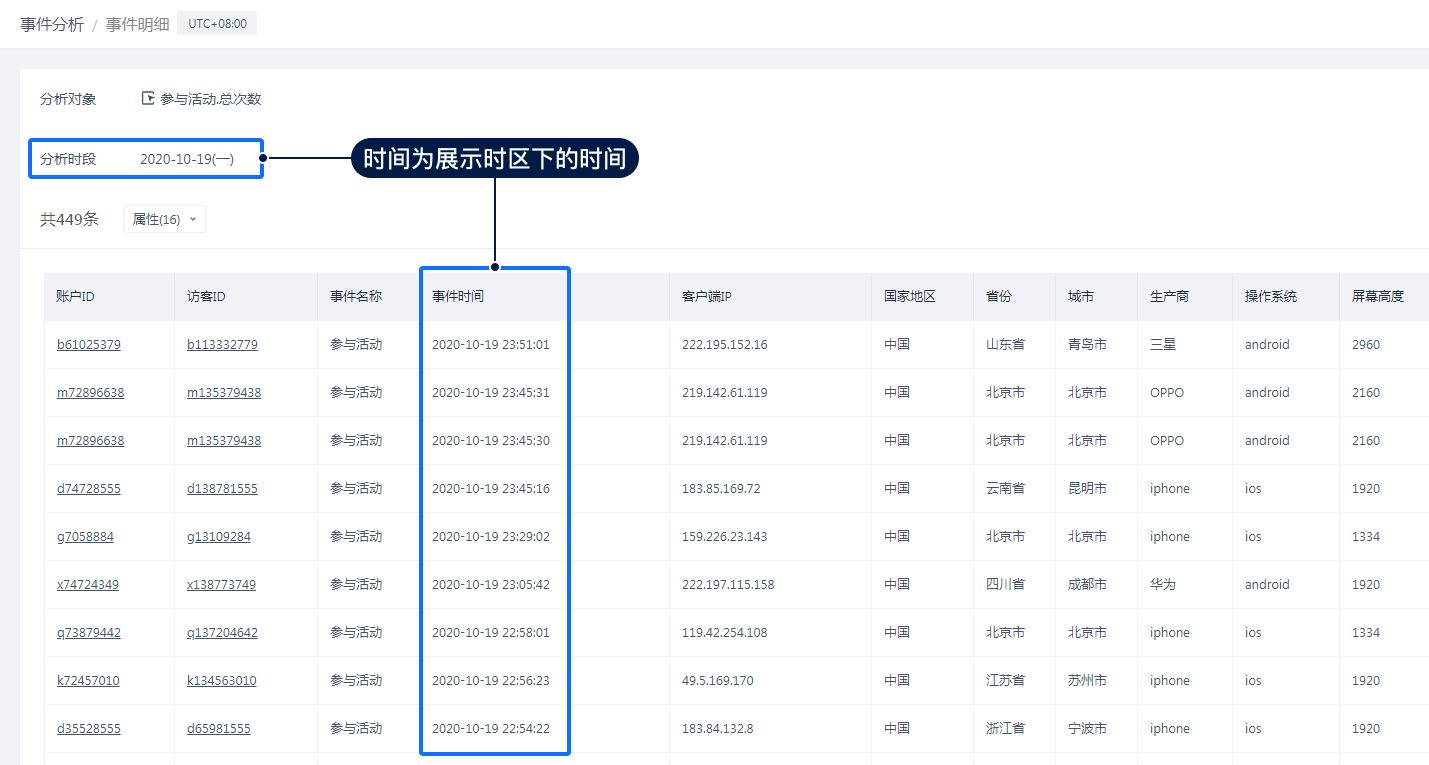Open account ID b61025379 link

(89, 345)
